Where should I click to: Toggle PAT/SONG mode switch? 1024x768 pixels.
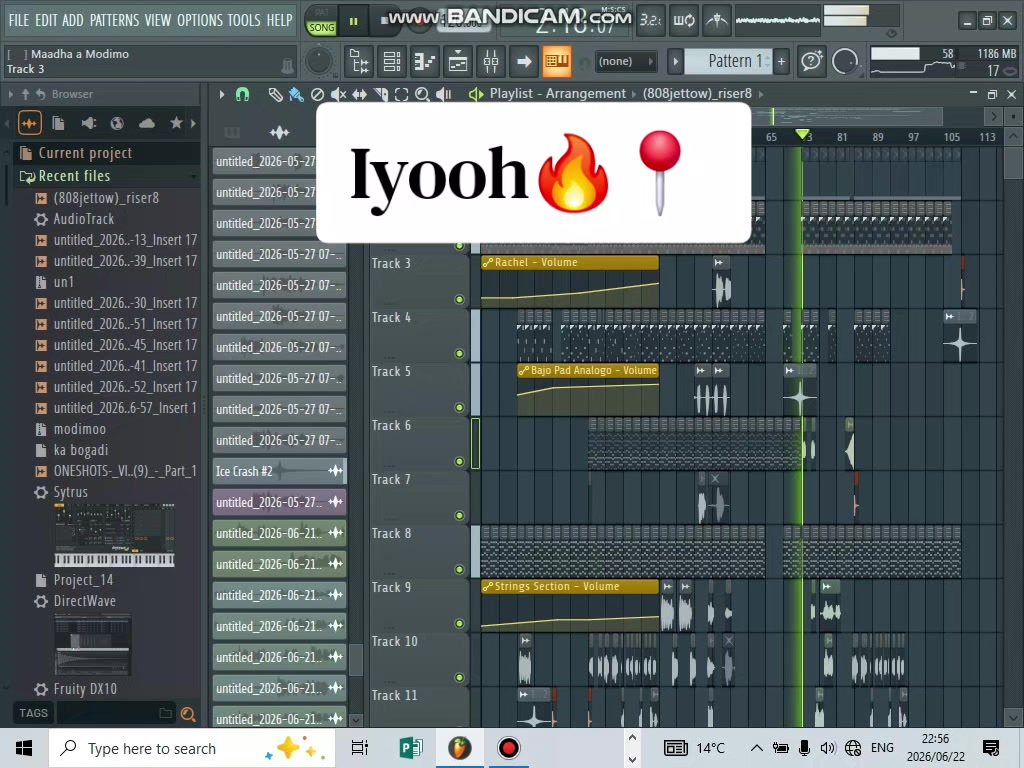[322, 20]
